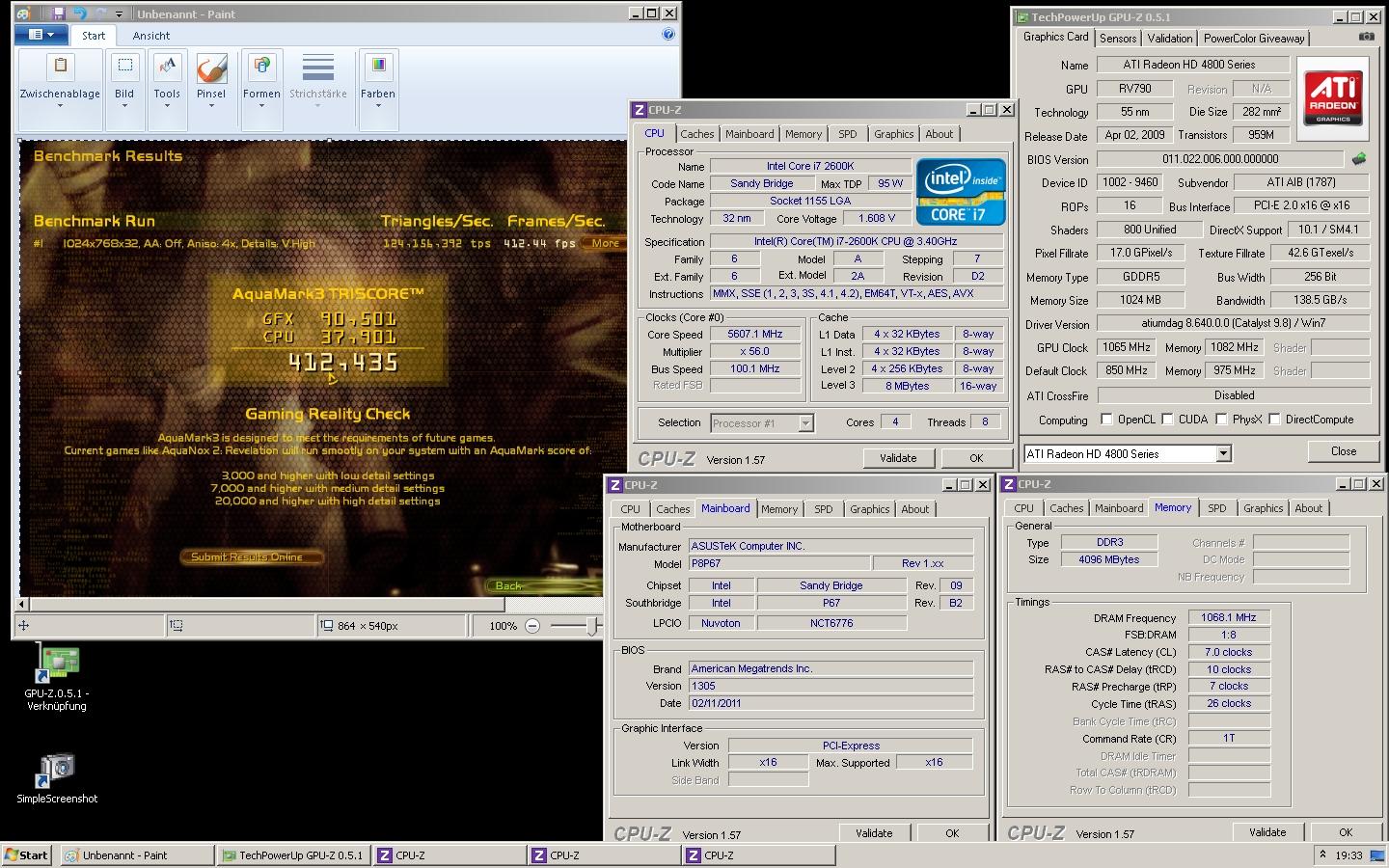The width and height of the screenshot is (1389, 868).
Task: Open the quick access toolbar customize arrow
Action: point(120,14)
